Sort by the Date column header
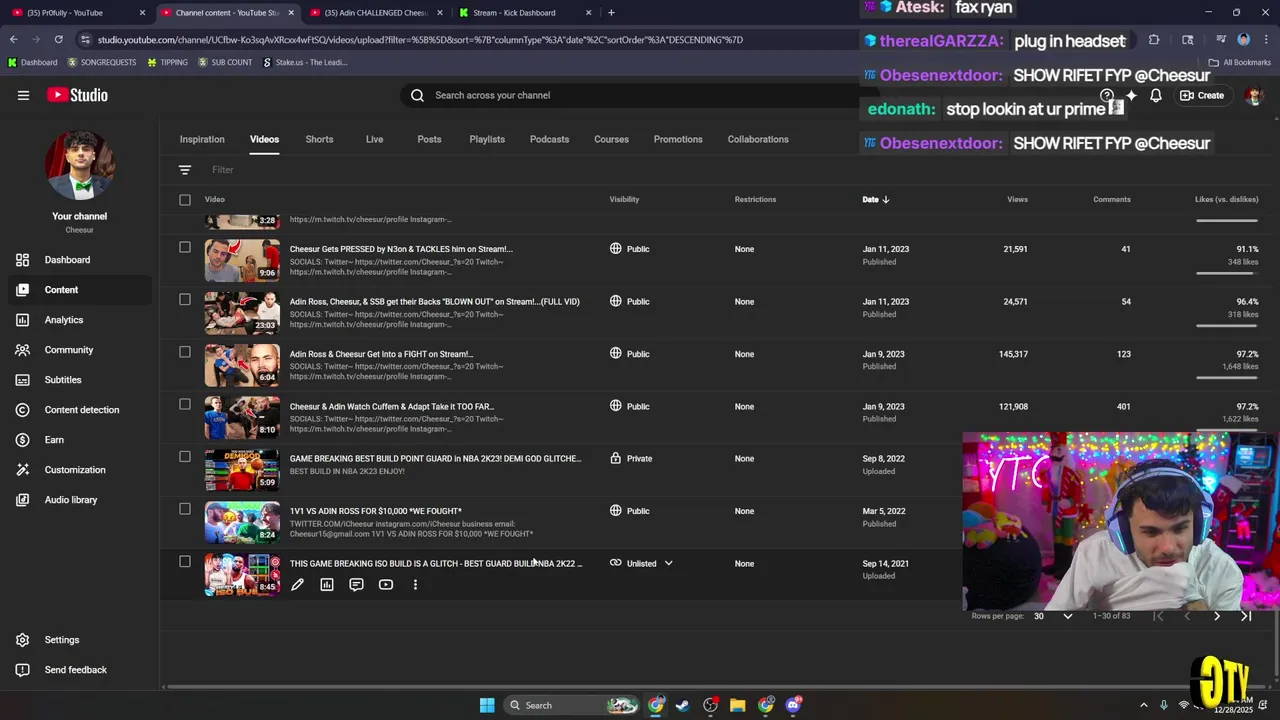Viewport: 1280px width, 720px height. click(x=876, y=200)
